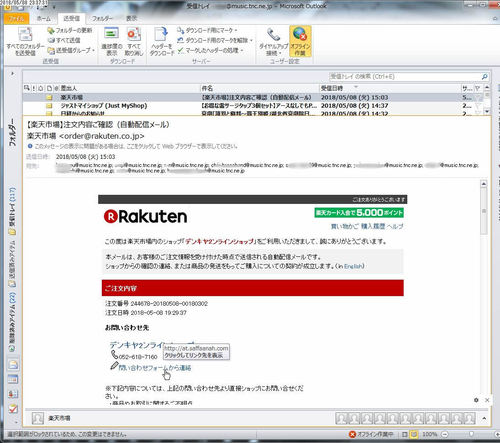Open 受信トレイ (117) in navigation pane
Image resolution: width=500 pixels, height=443 pixels.
(x=13, y=211)
